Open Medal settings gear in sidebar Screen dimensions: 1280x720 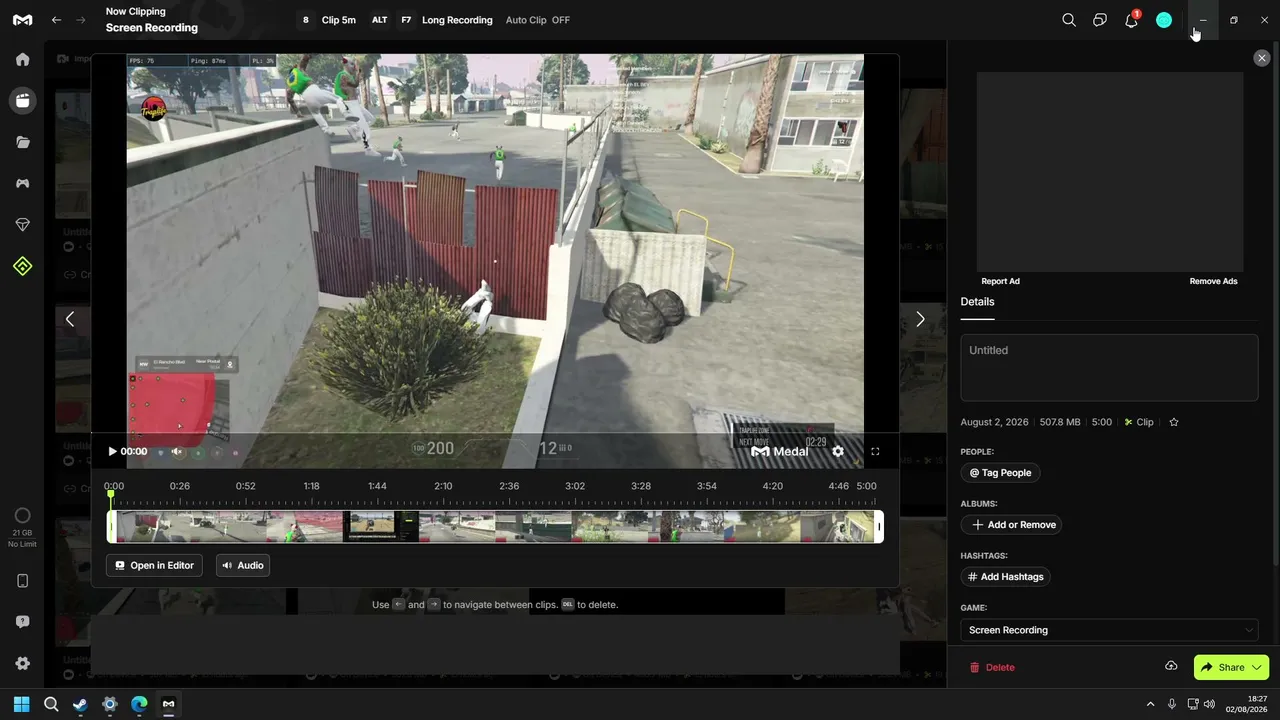coord(22,663)
